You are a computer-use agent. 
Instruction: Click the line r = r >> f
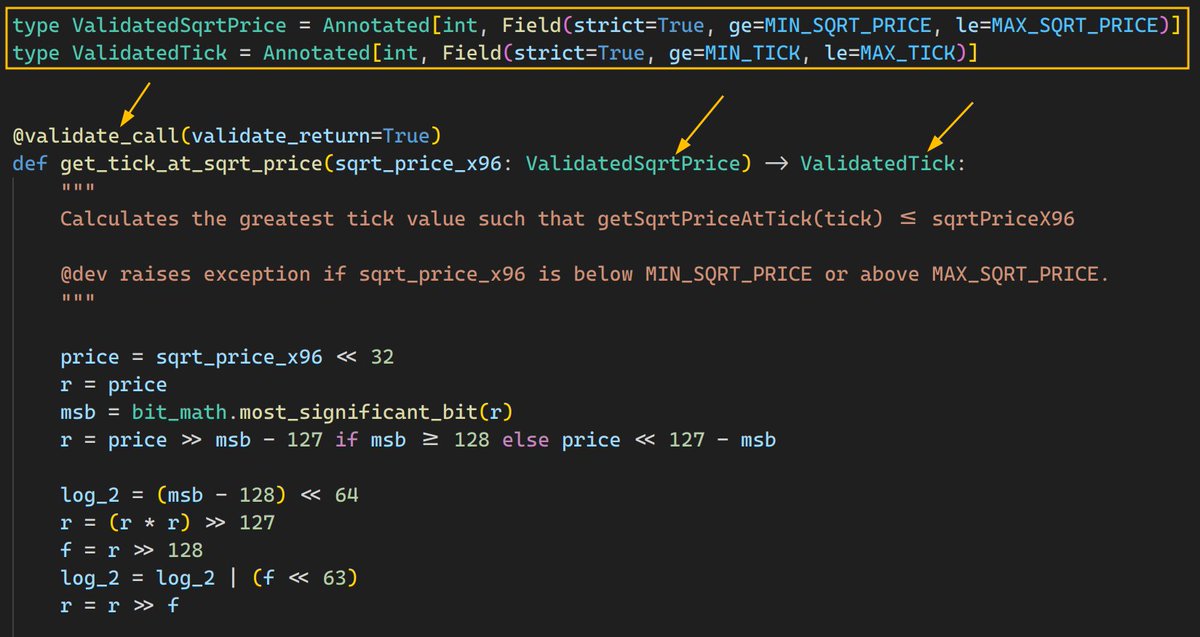coord(119,606)
